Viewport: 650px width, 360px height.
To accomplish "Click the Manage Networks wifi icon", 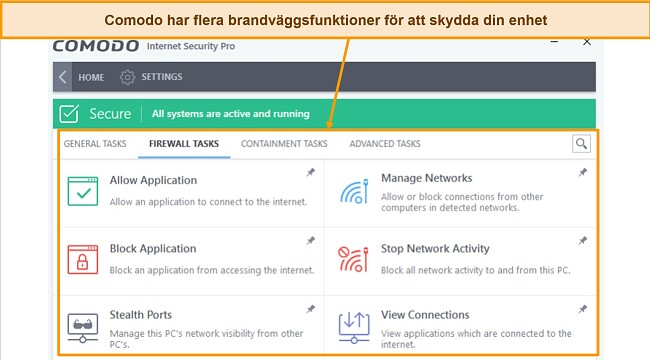I will [354, 191].
